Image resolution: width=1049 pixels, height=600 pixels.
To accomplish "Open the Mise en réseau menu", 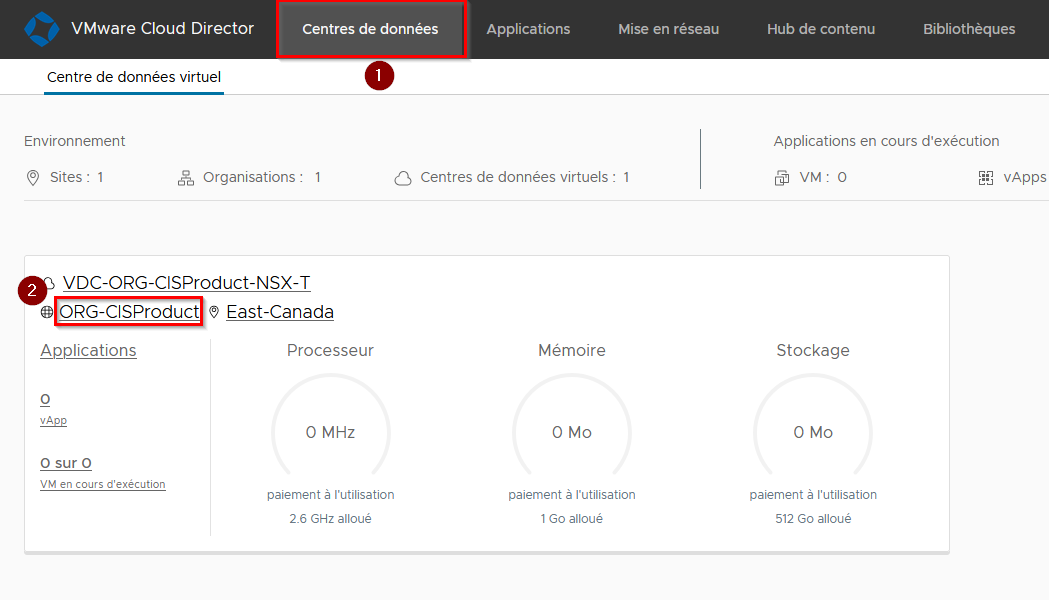I will [668, 29].
